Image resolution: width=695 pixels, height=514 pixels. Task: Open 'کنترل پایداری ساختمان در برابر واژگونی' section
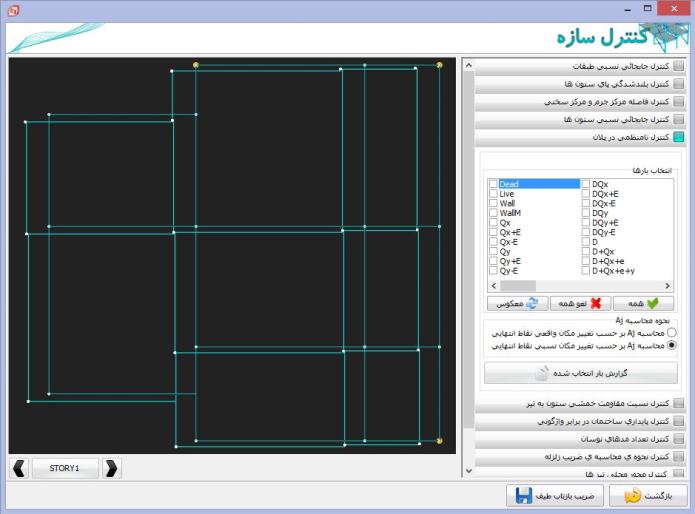click(x=580, y=422)
